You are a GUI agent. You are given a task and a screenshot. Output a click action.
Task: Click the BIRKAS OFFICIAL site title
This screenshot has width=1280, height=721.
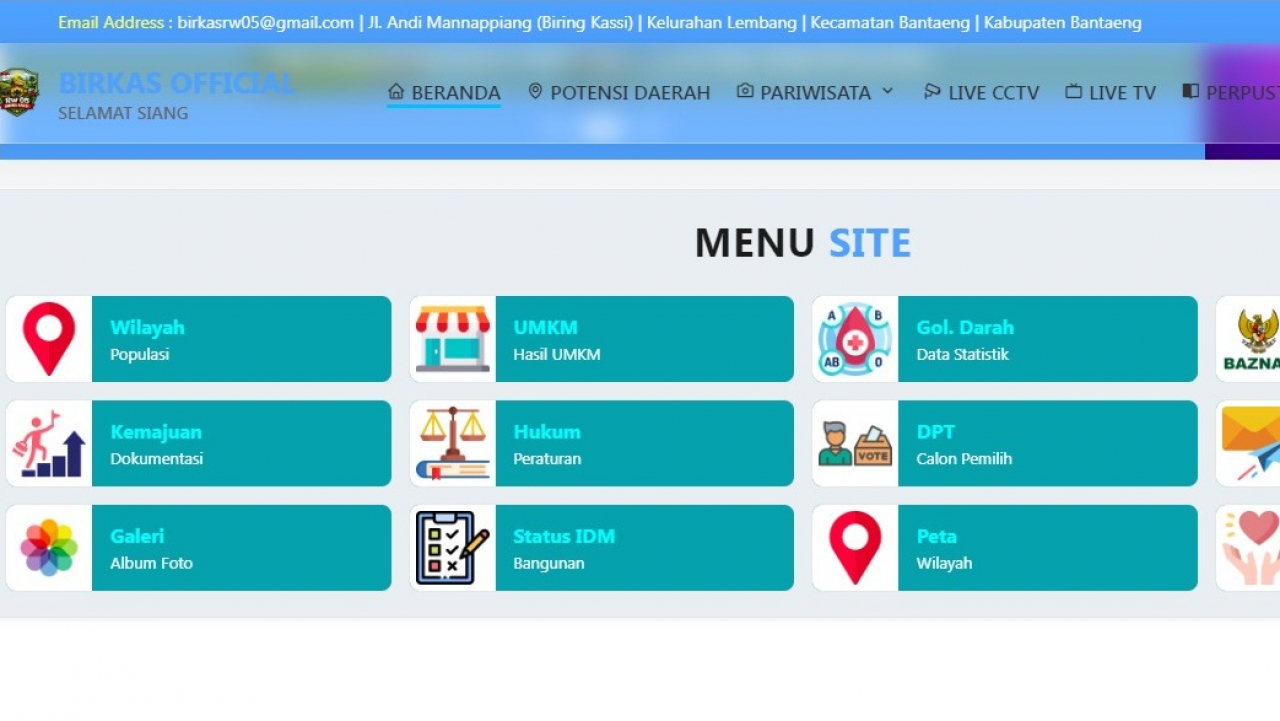[176, 82]
